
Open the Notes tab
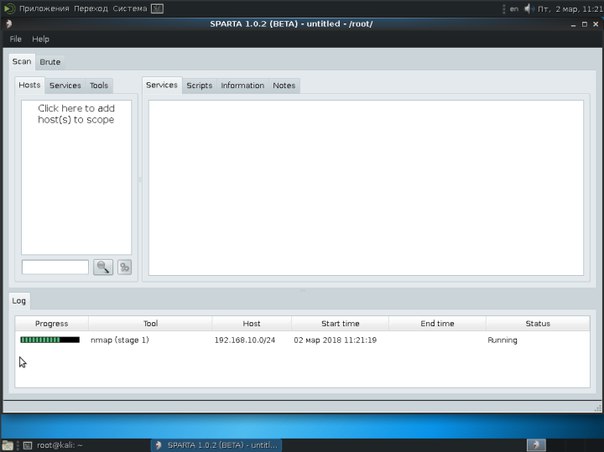[x=284, y=86]
